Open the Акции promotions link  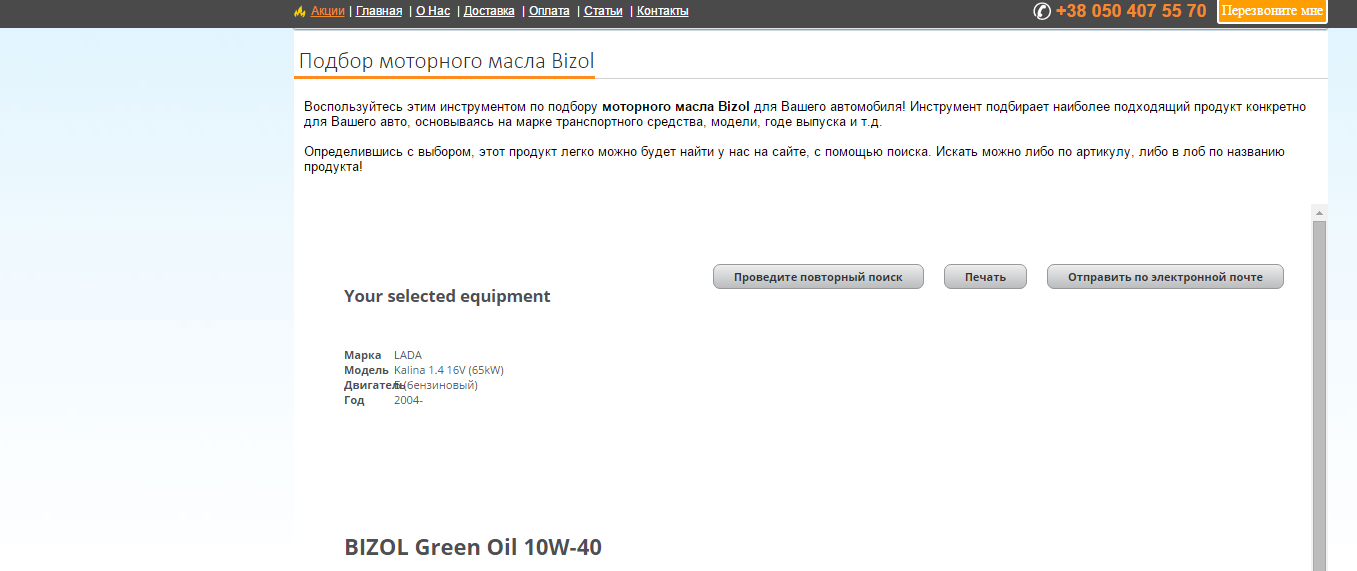[327, 11]
